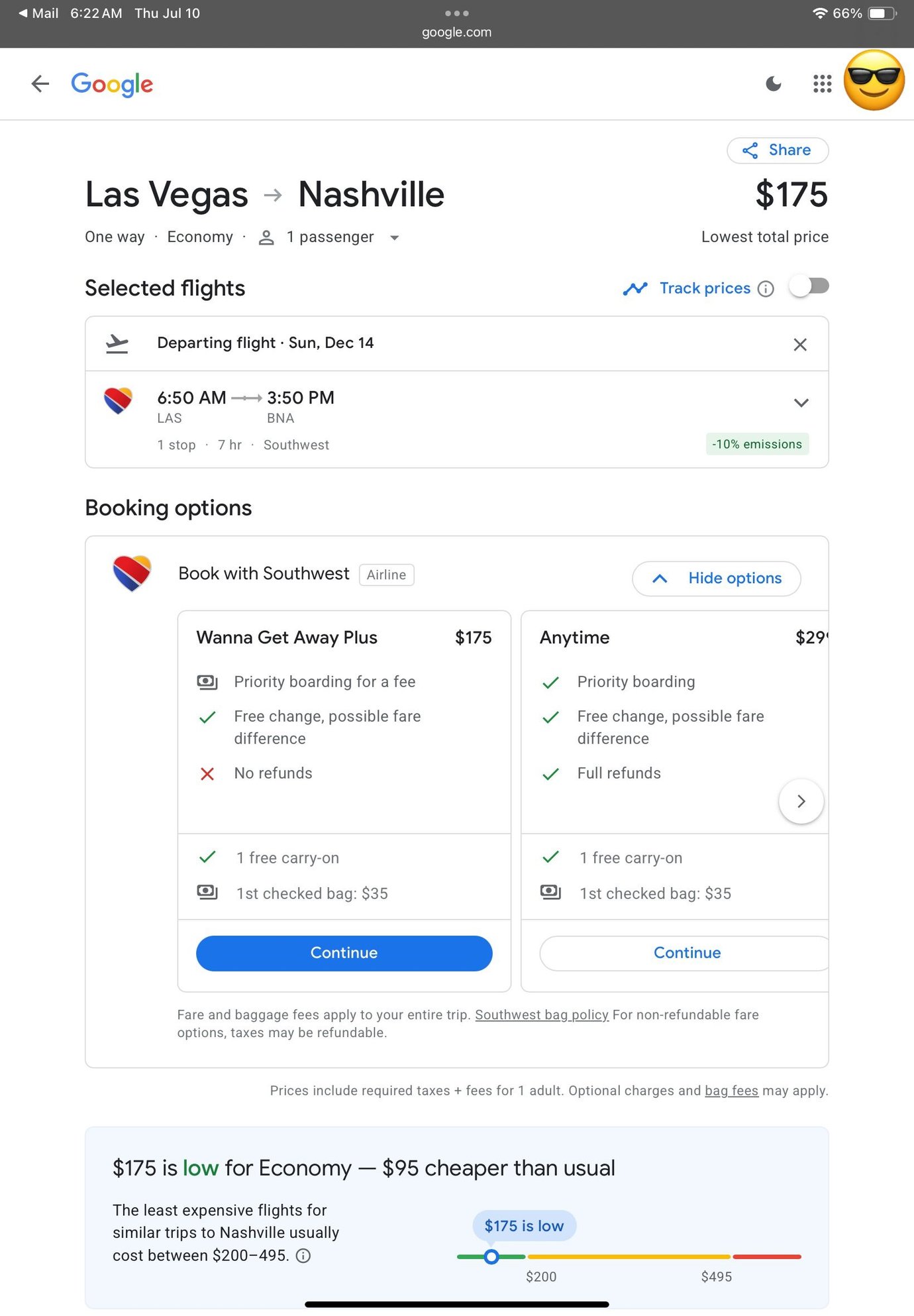Collapse fare cards via Hide options

click(x=716, y=578)
